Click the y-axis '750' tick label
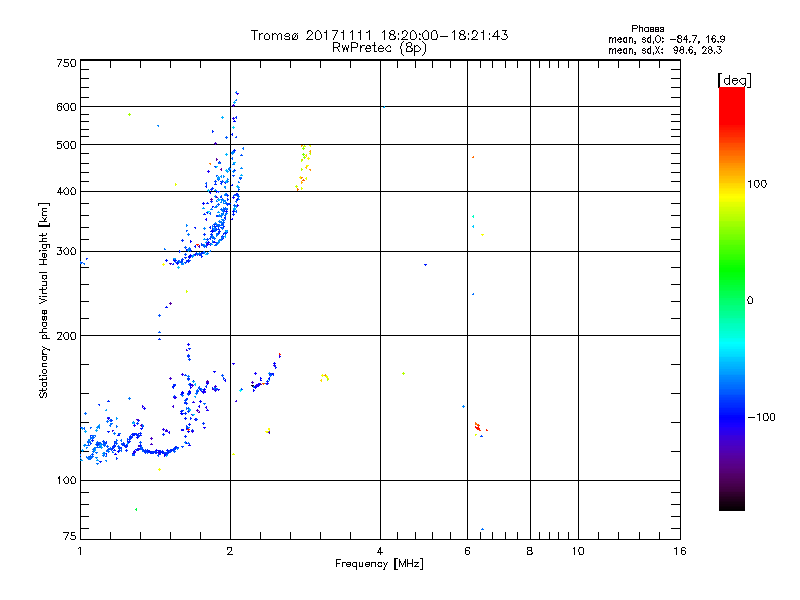The height and width of the screenshot is (600, 800). click(66, 63)
